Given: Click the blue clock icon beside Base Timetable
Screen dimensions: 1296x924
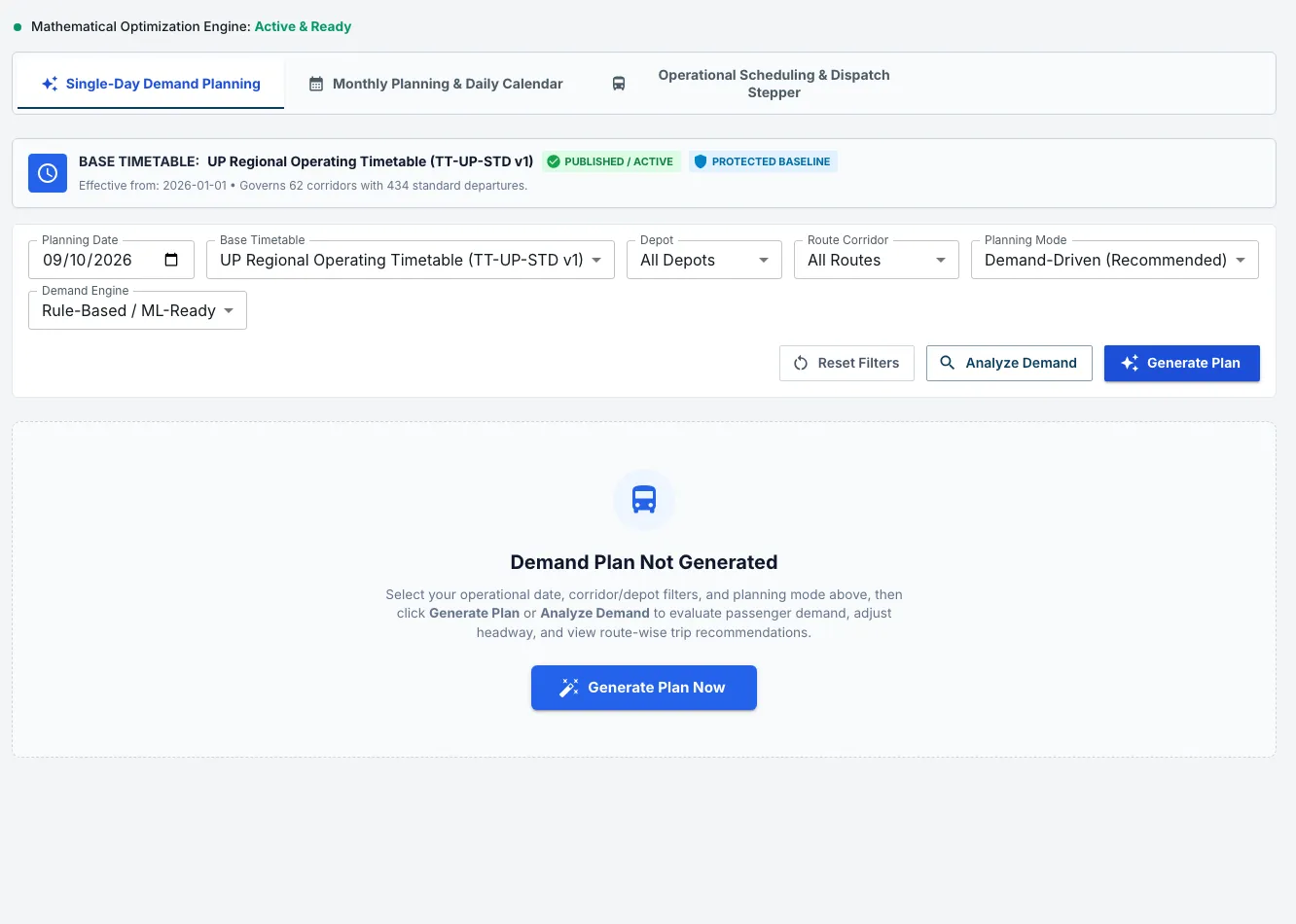Looking at the screenshot, I should (x=48, y=173).
